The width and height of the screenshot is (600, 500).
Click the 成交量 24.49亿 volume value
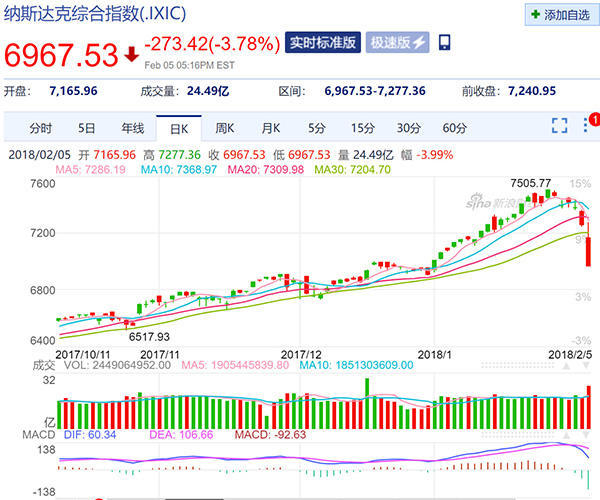(208, 91)
